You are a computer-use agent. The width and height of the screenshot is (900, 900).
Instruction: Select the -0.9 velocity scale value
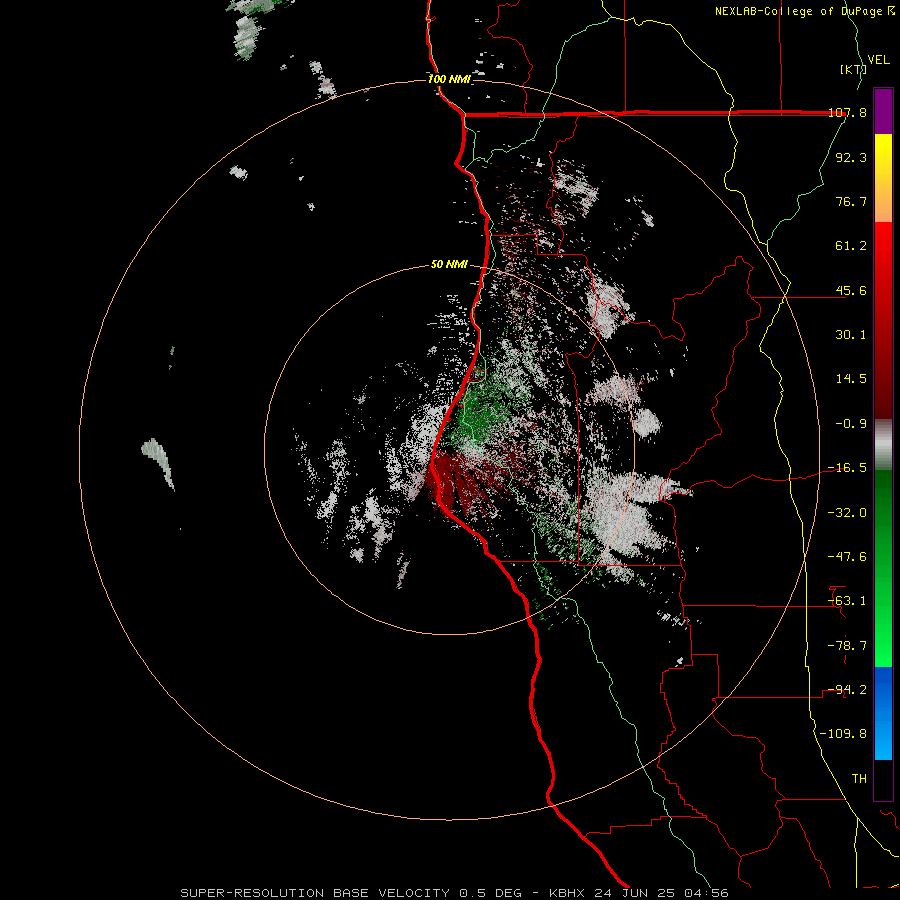(851, 424)
